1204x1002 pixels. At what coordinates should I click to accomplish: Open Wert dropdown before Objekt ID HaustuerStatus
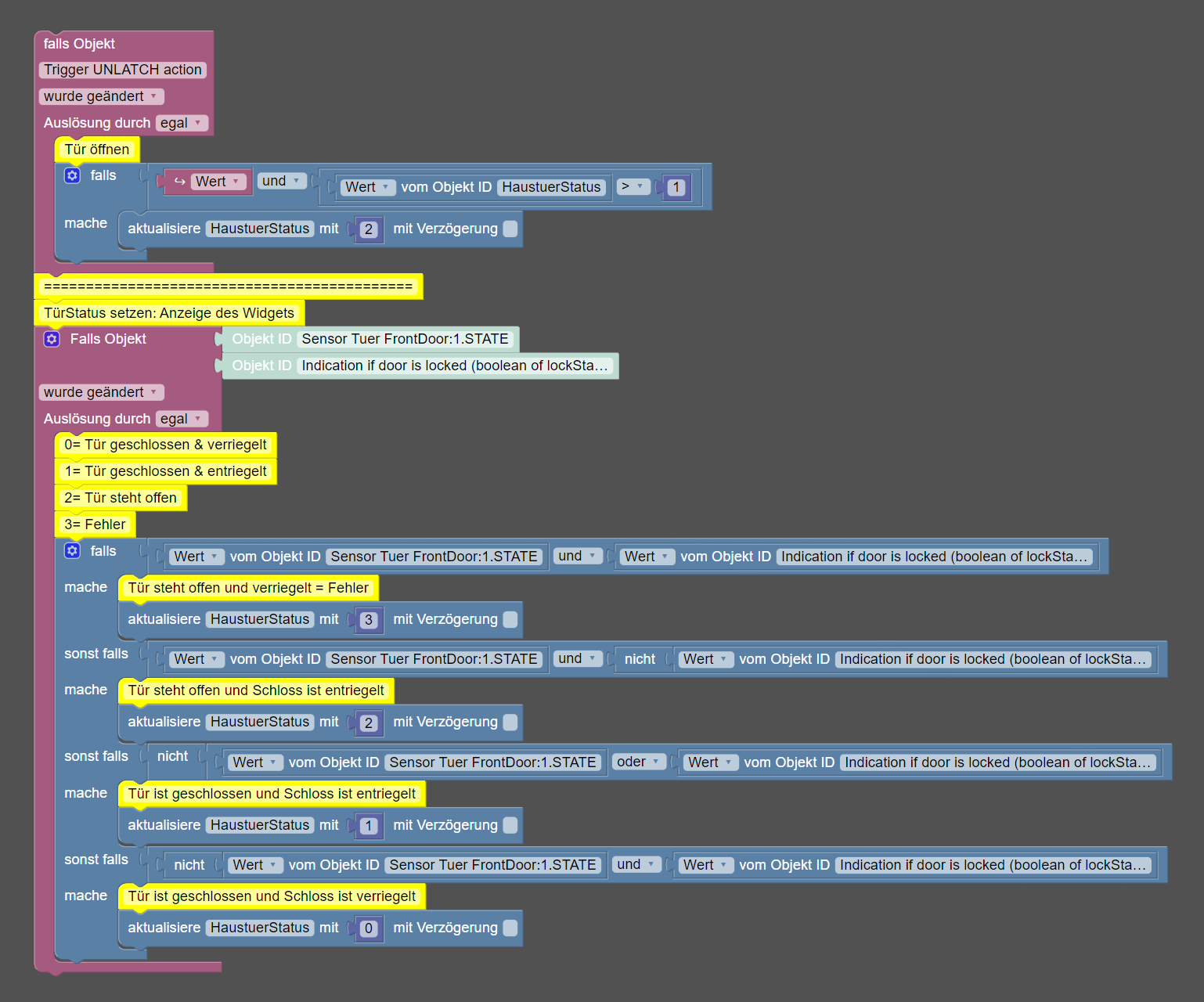tap(368, 187)
